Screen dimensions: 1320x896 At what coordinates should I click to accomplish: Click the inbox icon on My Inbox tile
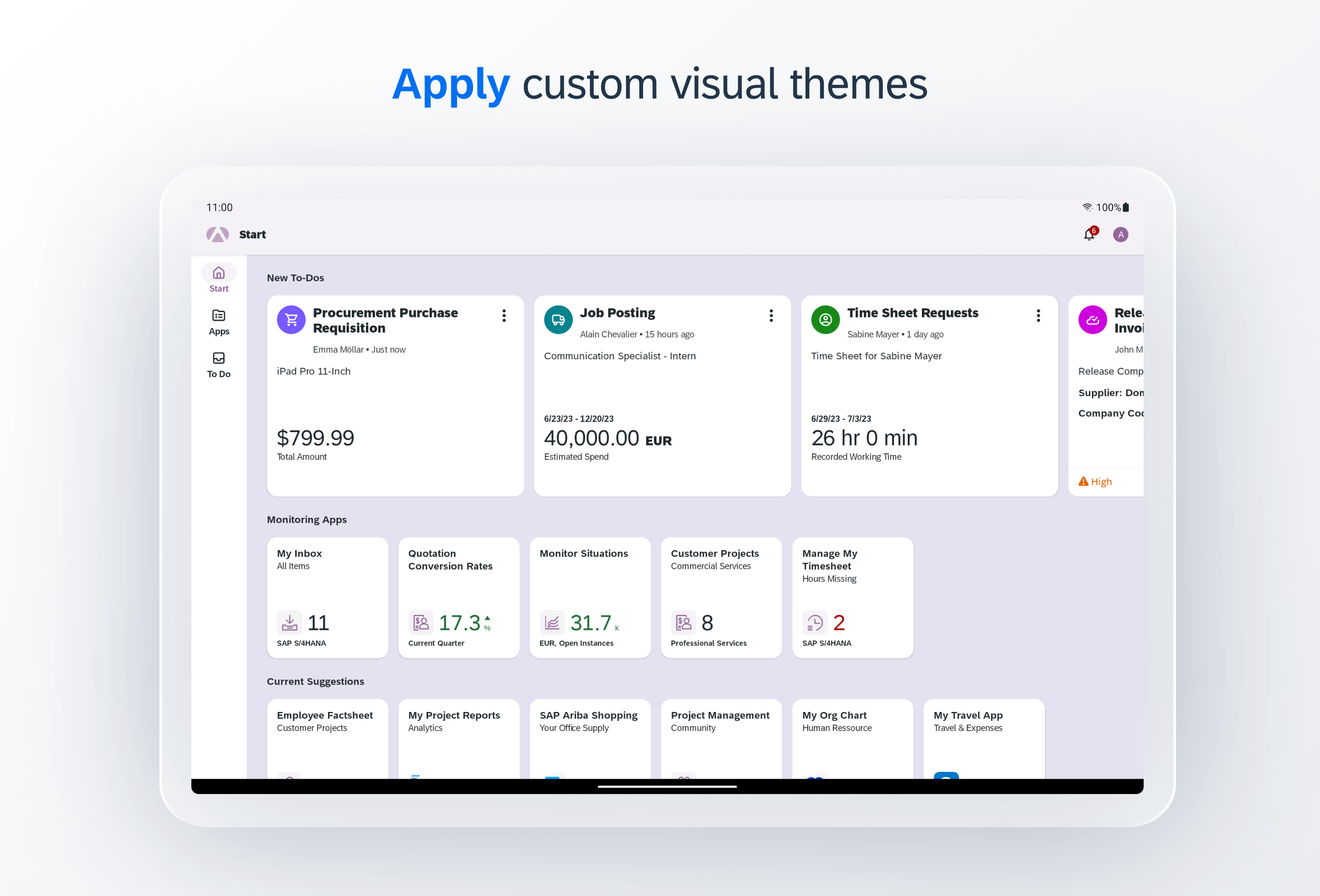pyautogui.click(x=289, y=622)
